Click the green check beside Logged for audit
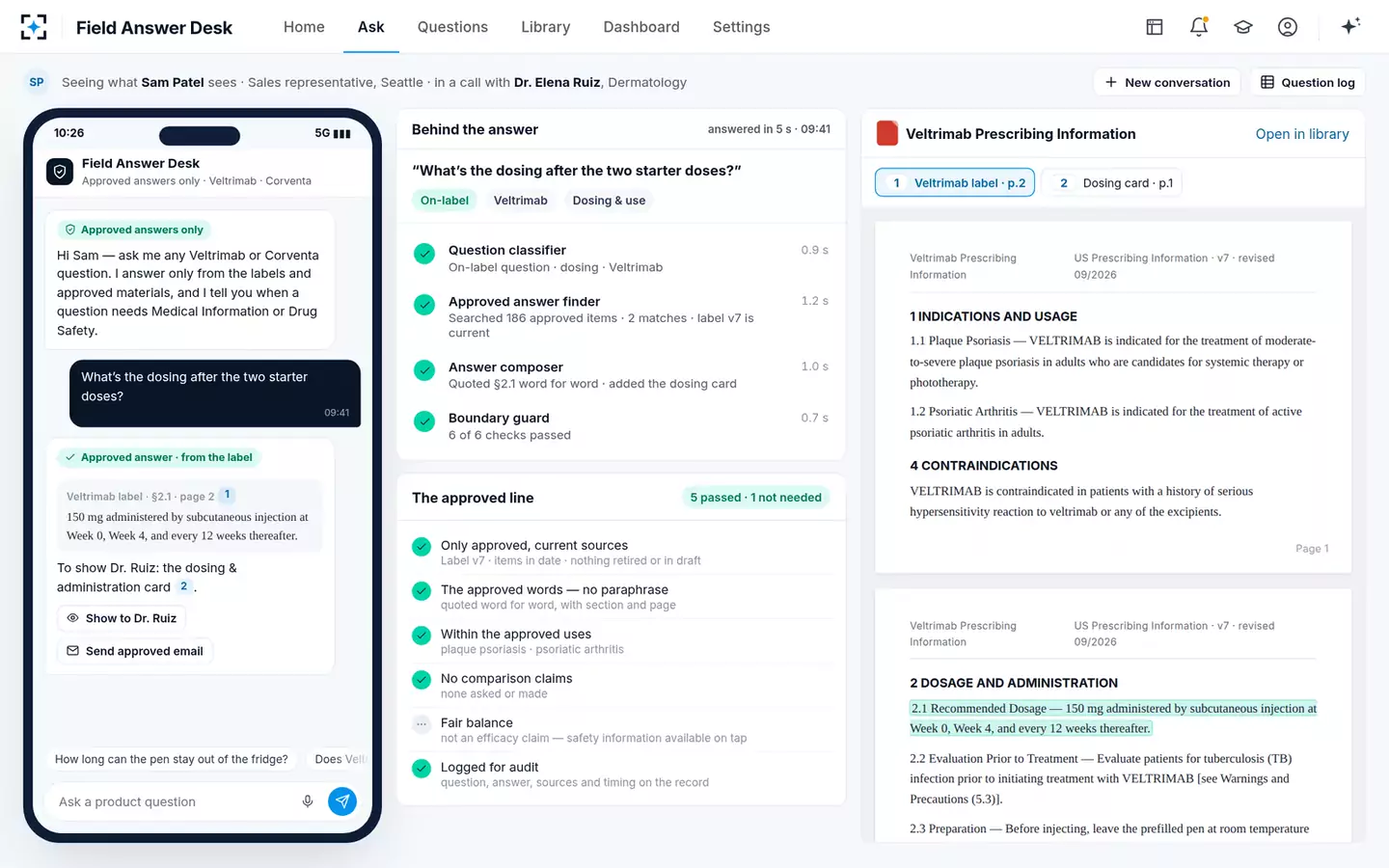 (x=422, y=768)
